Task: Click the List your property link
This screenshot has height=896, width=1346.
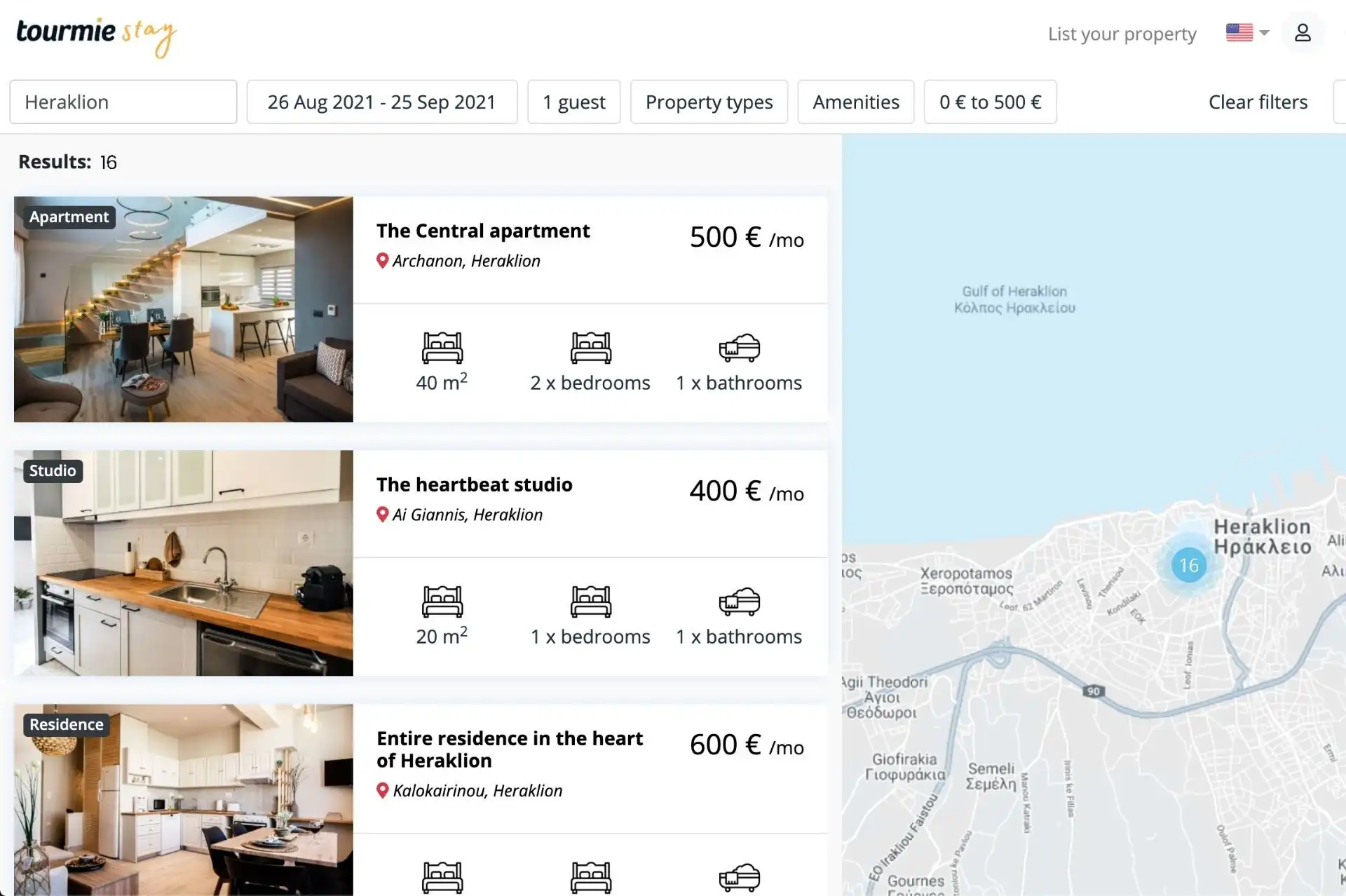Action: [1122, 32]
